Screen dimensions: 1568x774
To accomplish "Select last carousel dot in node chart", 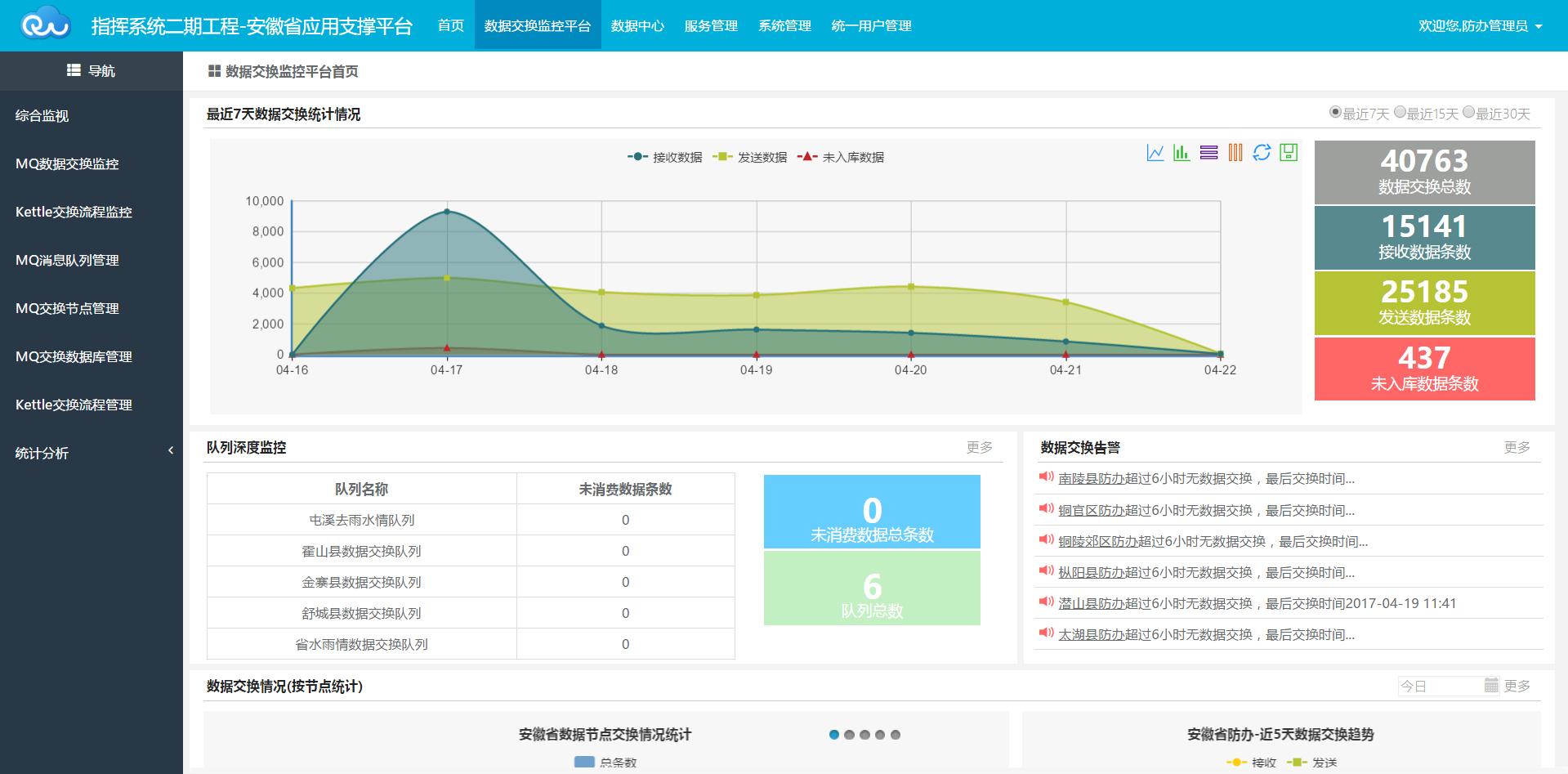I will point(896,735).
